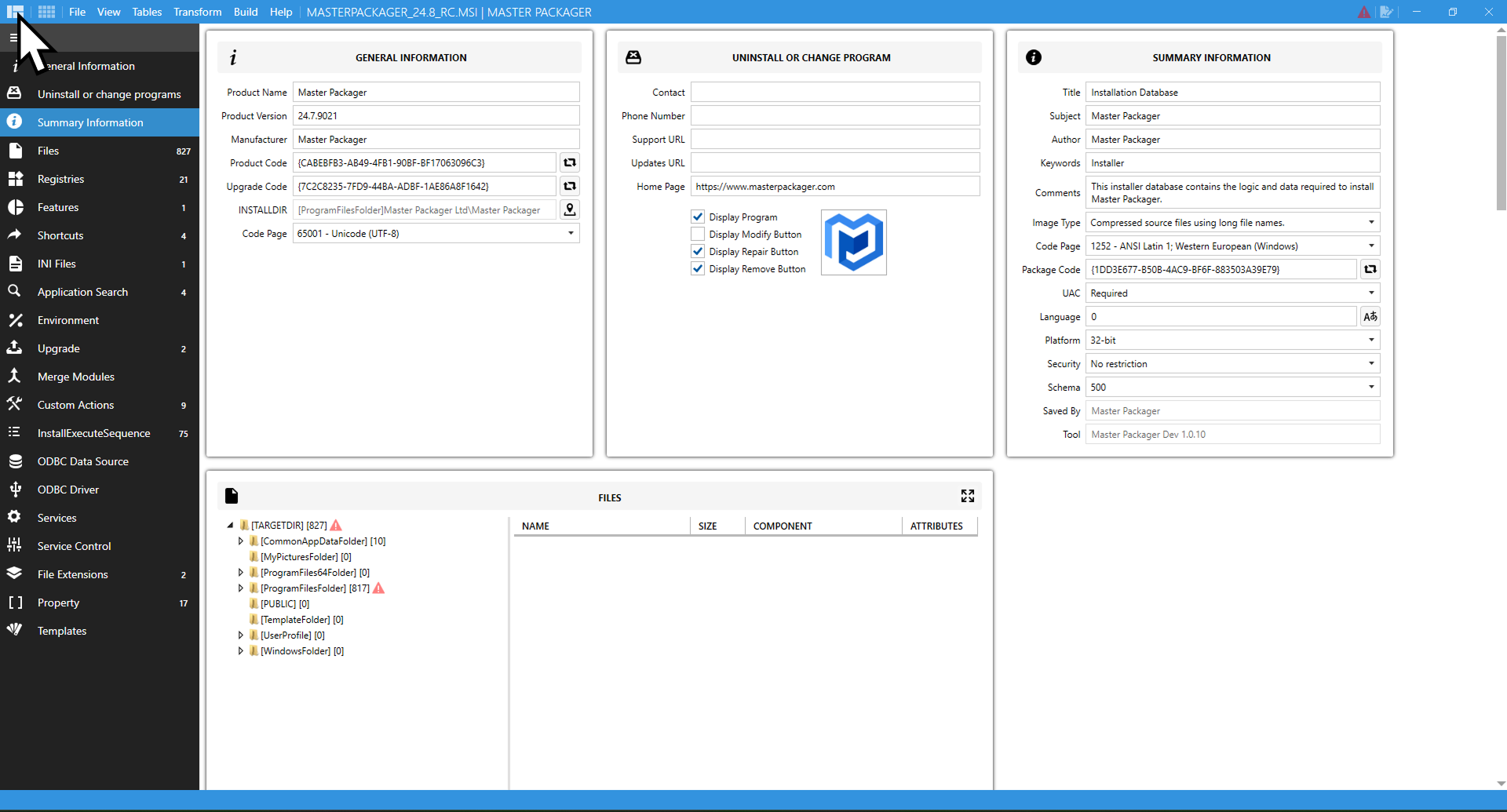This screenshot has height=812, width=1507.
Task: Open the Build menu
Action: [x=246, y=12]
